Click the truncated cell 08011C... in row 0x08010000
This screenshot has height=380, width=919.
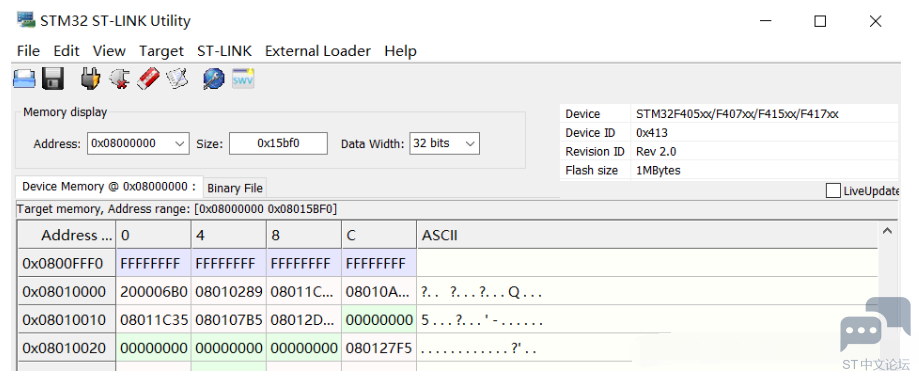[304, 291]
